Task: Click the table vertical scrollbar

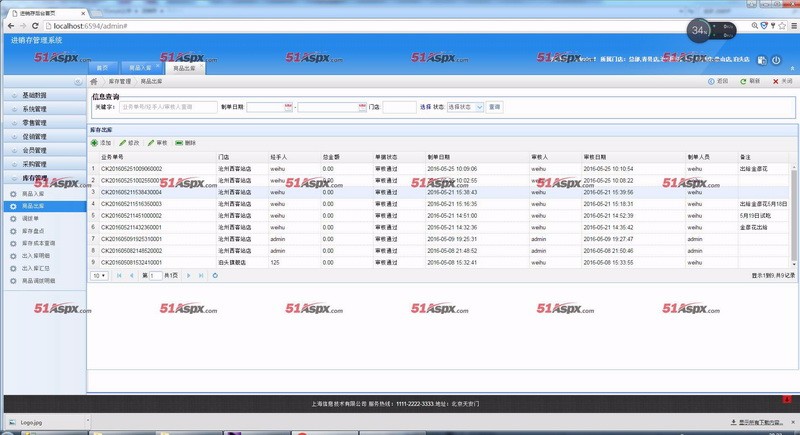Action: pyautogui.click(x=793, y=214)
